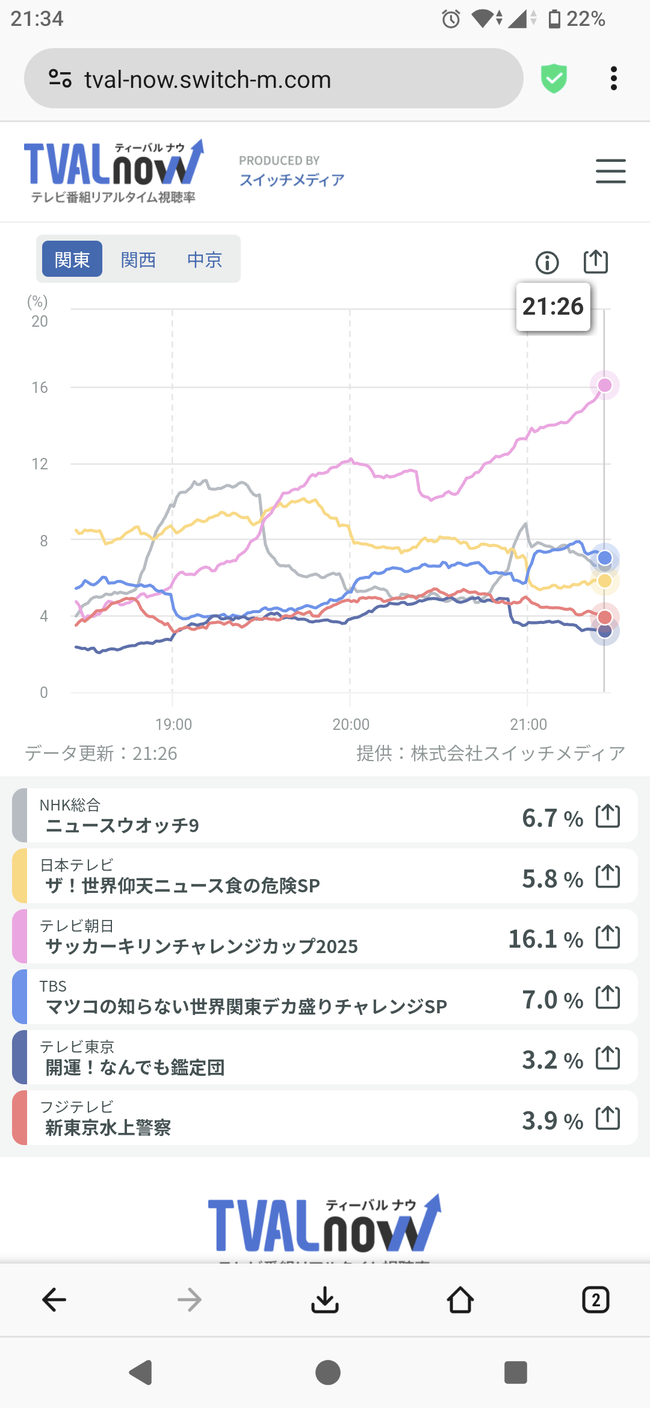Open the browser three-dot menu
Image resolution: width=650 pixels, height=1408 pixels.
(613, 79)
